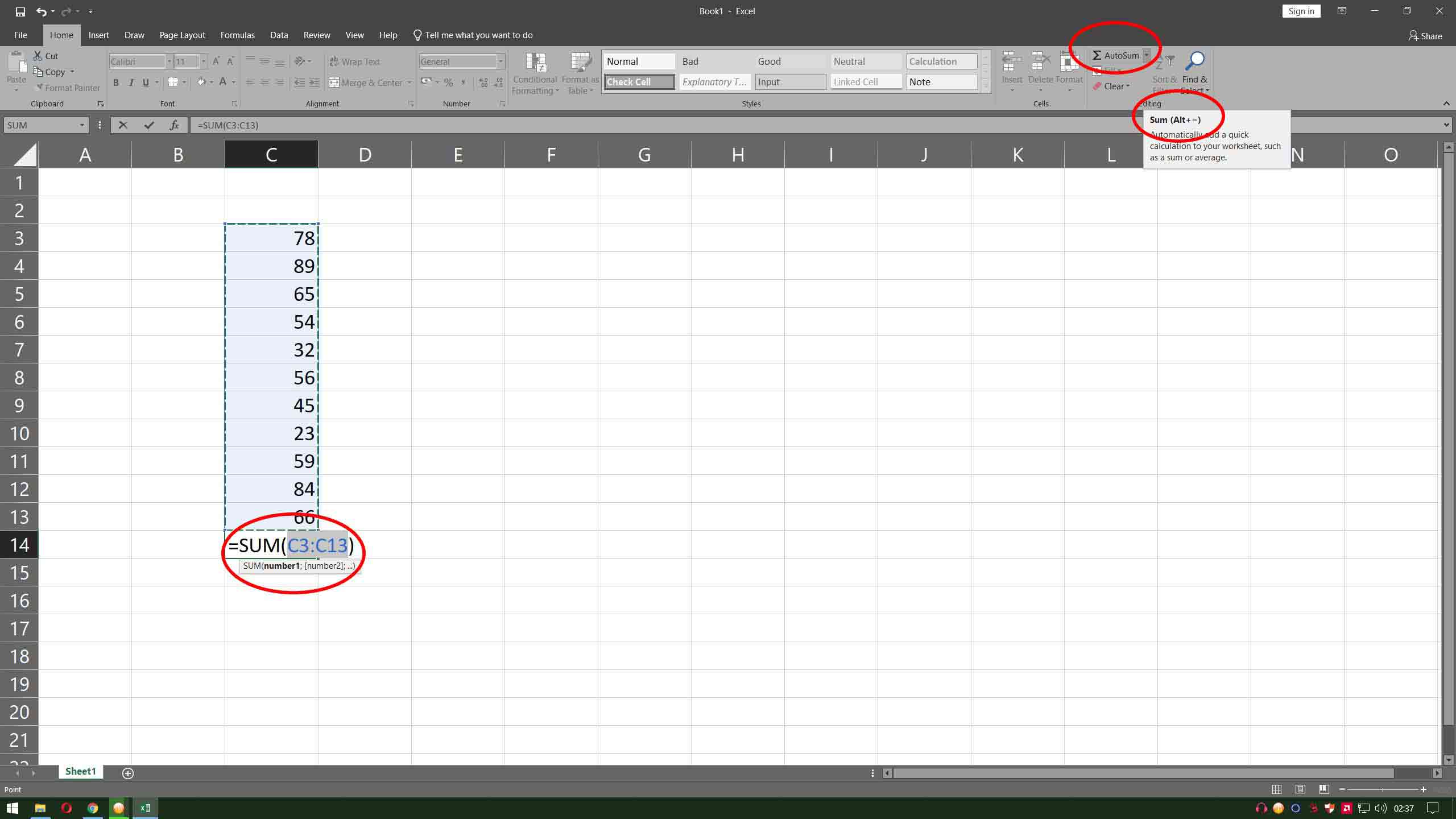Toggle Wrap Text

point(354,61)
